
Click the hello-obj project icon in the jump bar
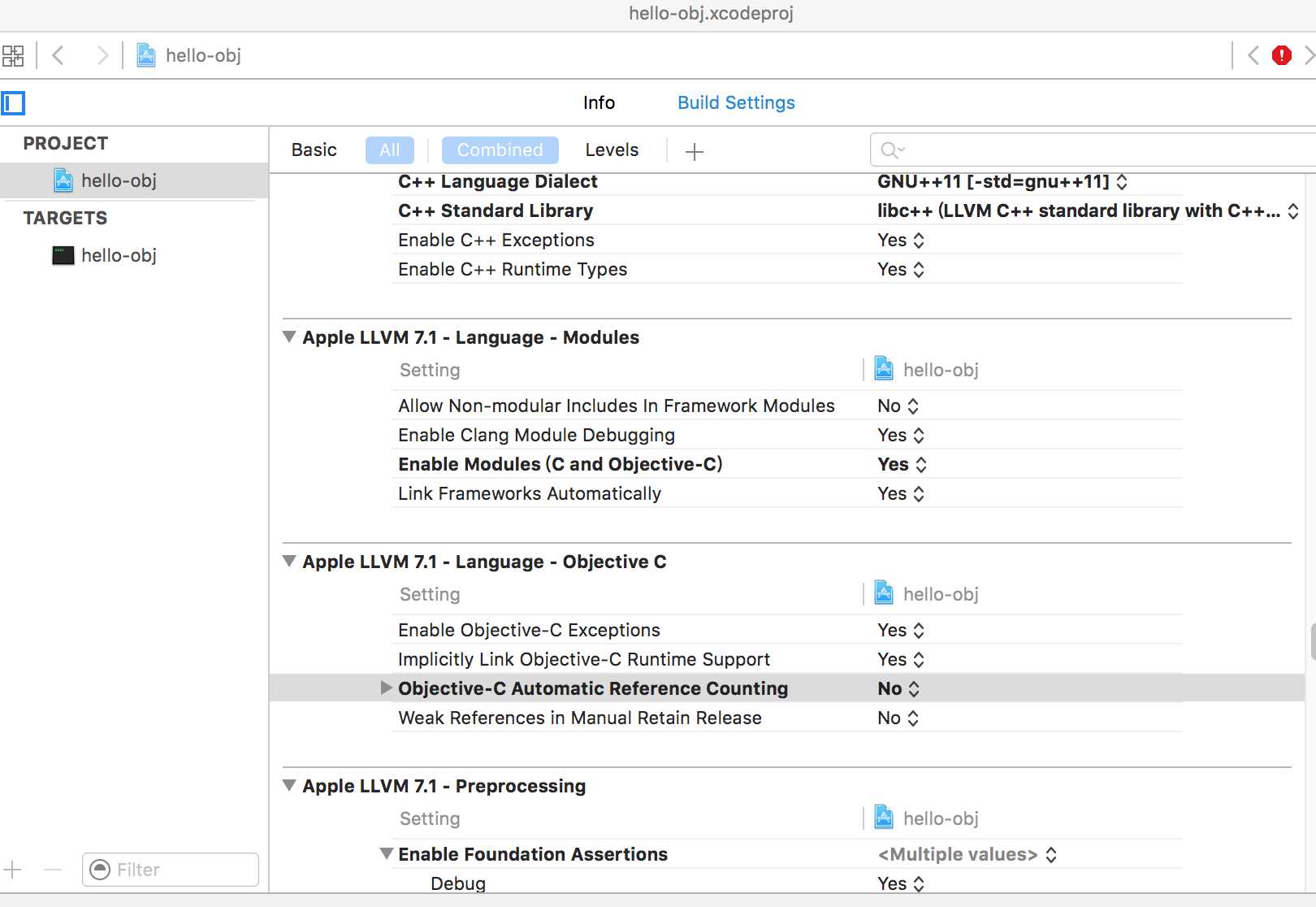coord(146,55)
